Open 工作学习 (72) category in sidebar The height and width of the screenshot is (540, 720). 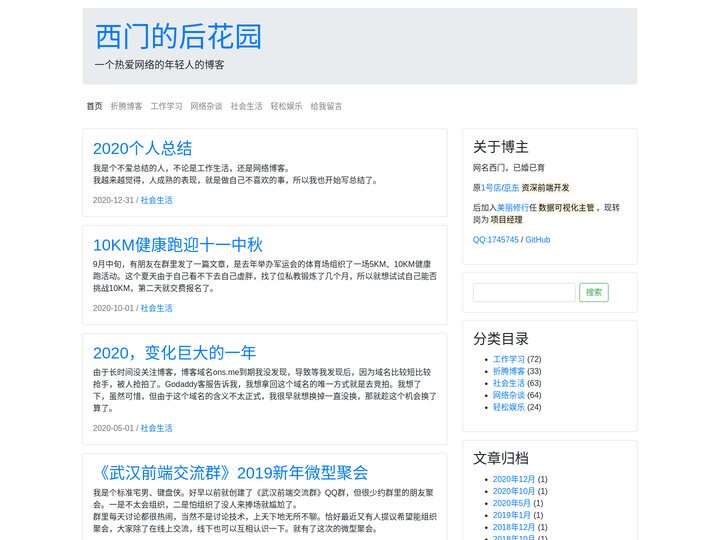[x=509, y=359]
